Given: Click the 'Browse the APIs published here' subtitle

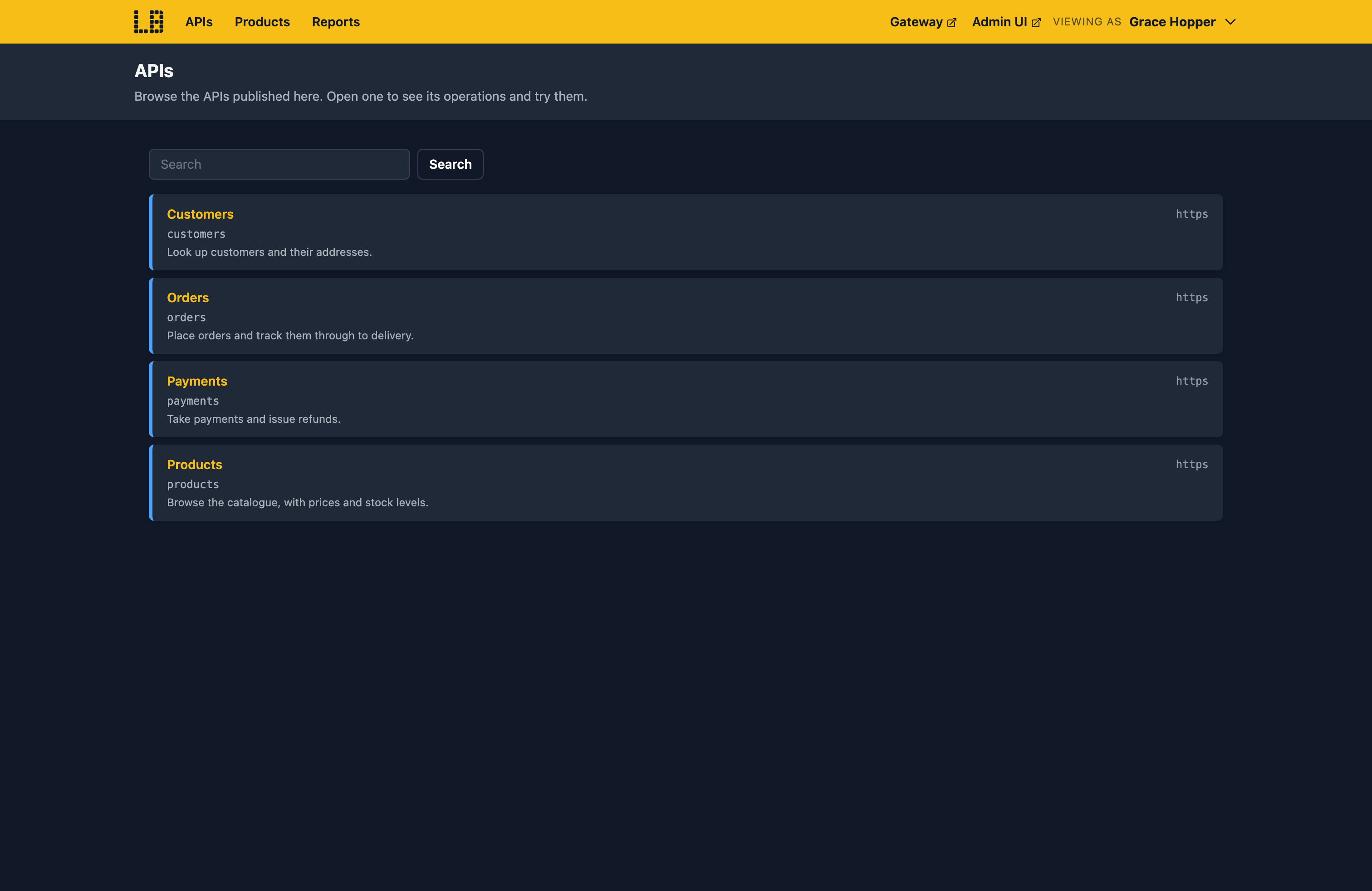Looking at the screenshot, I should click(x=361, y=96).
